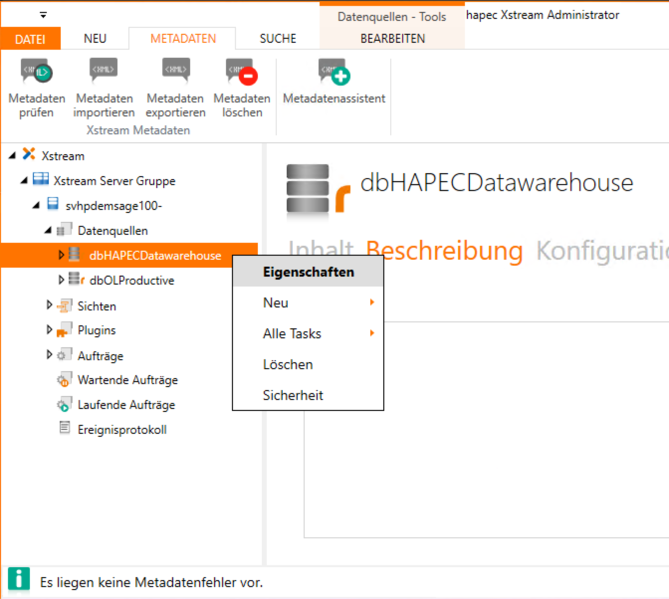This screenshot has width=669, height=599.
Task: Switch to the Inhalt section
Action: [321, 249]
